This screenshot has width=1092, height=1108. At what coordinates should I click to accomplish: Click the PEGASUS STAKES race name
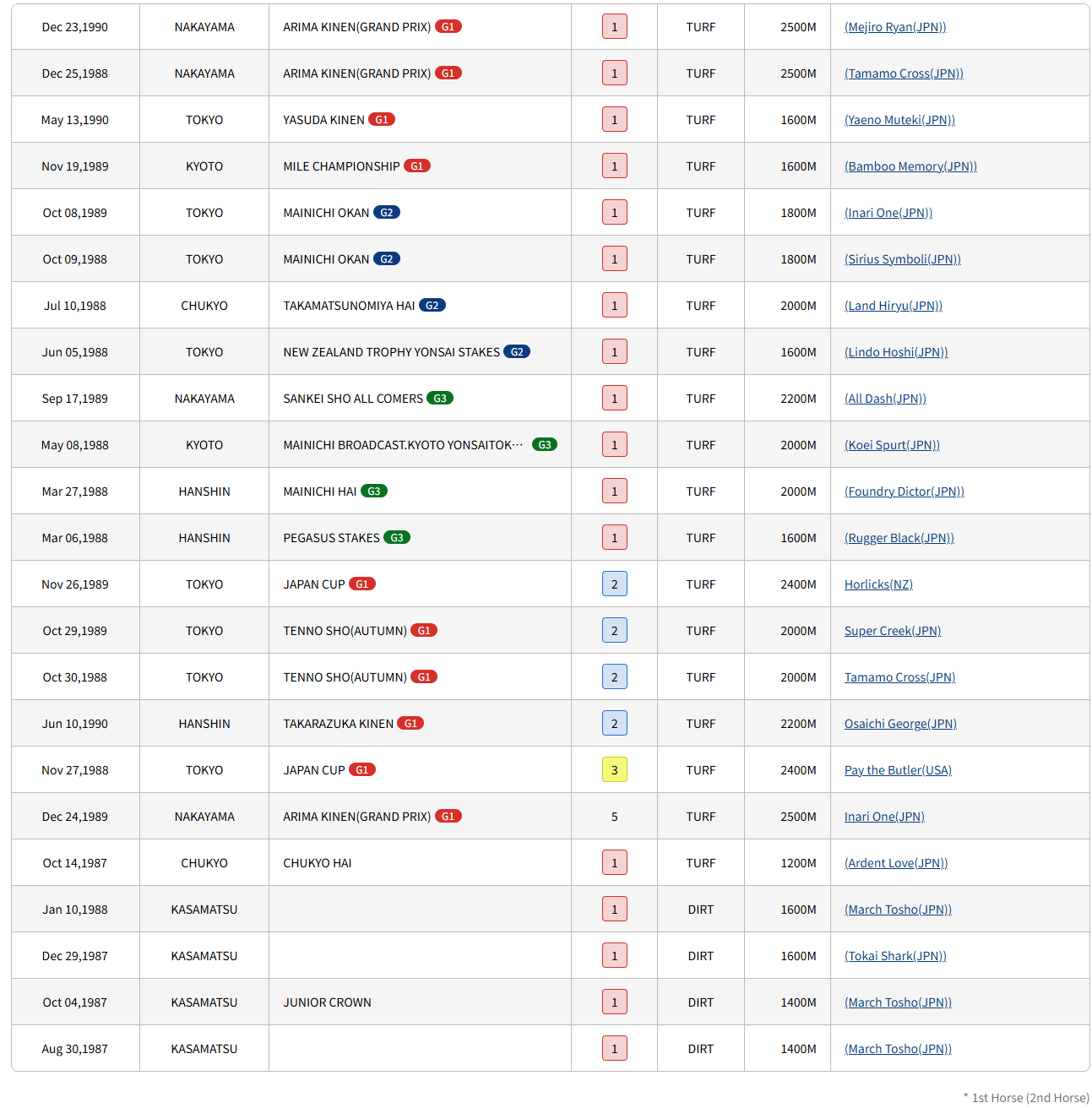(332, 538)
